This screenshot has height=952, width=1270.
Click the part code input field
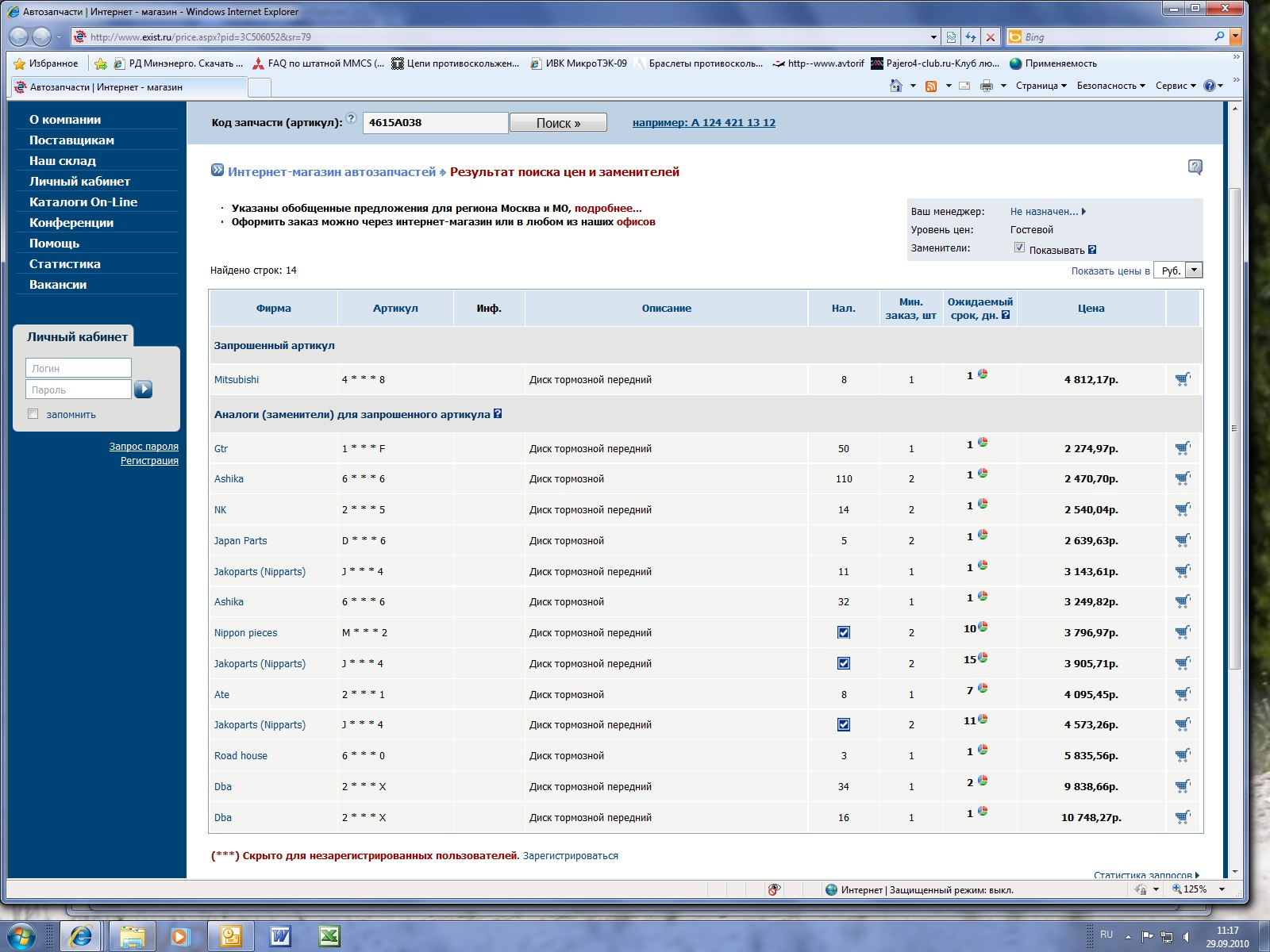coord(435,123)
